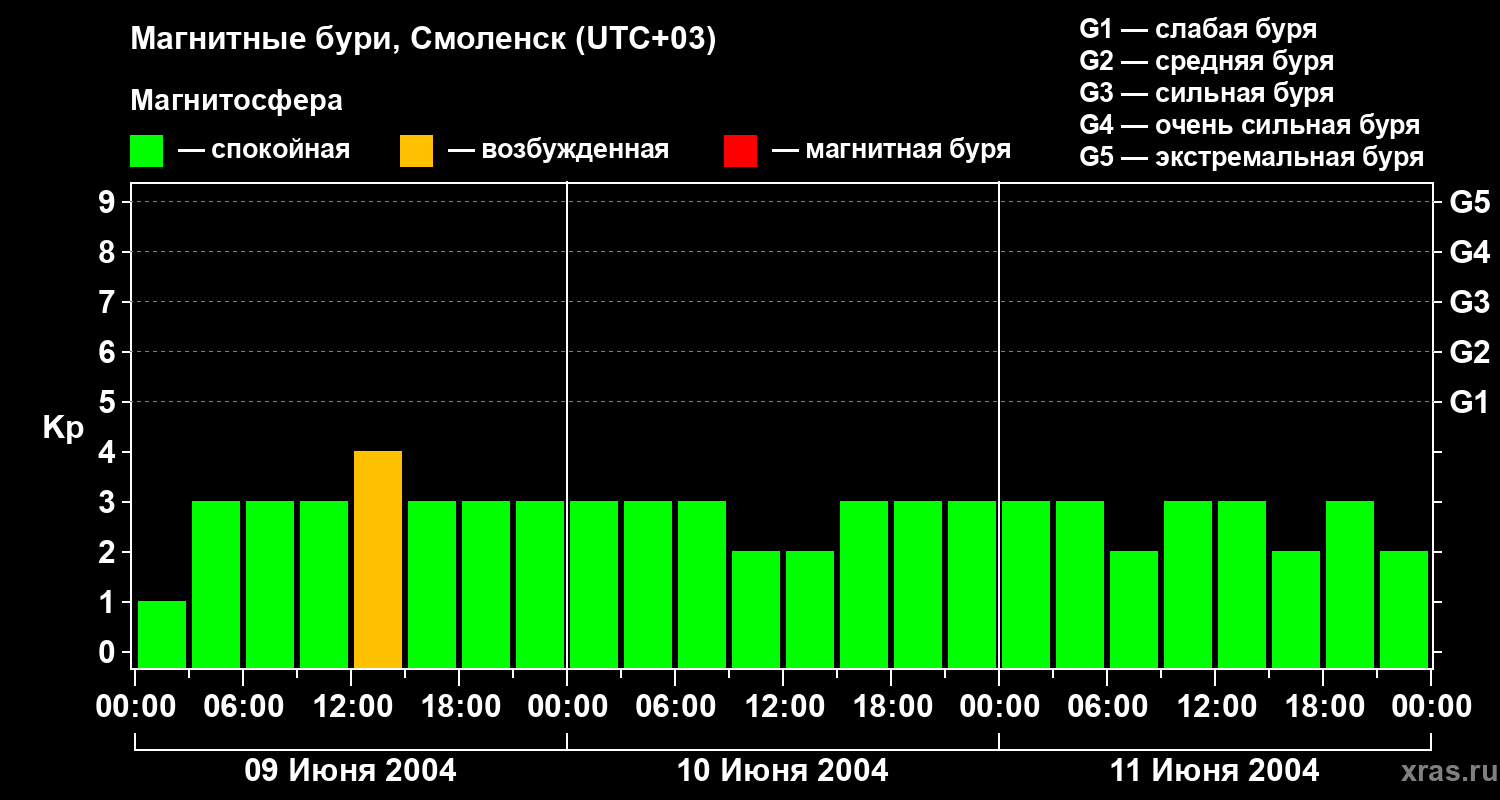Click the Kp axis title
Viewport: 1500px width, 800px height.
point(63,429)
